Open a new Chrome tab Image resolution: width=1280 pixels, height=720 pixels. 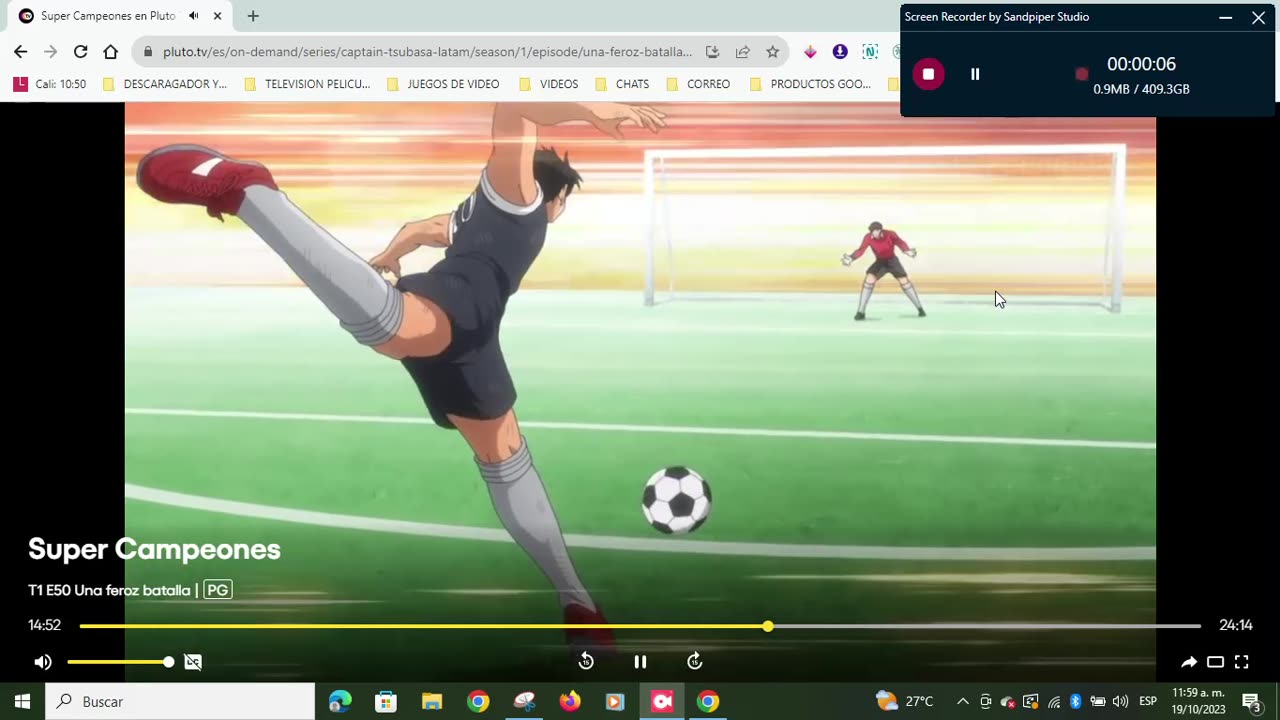coord(253,16)
